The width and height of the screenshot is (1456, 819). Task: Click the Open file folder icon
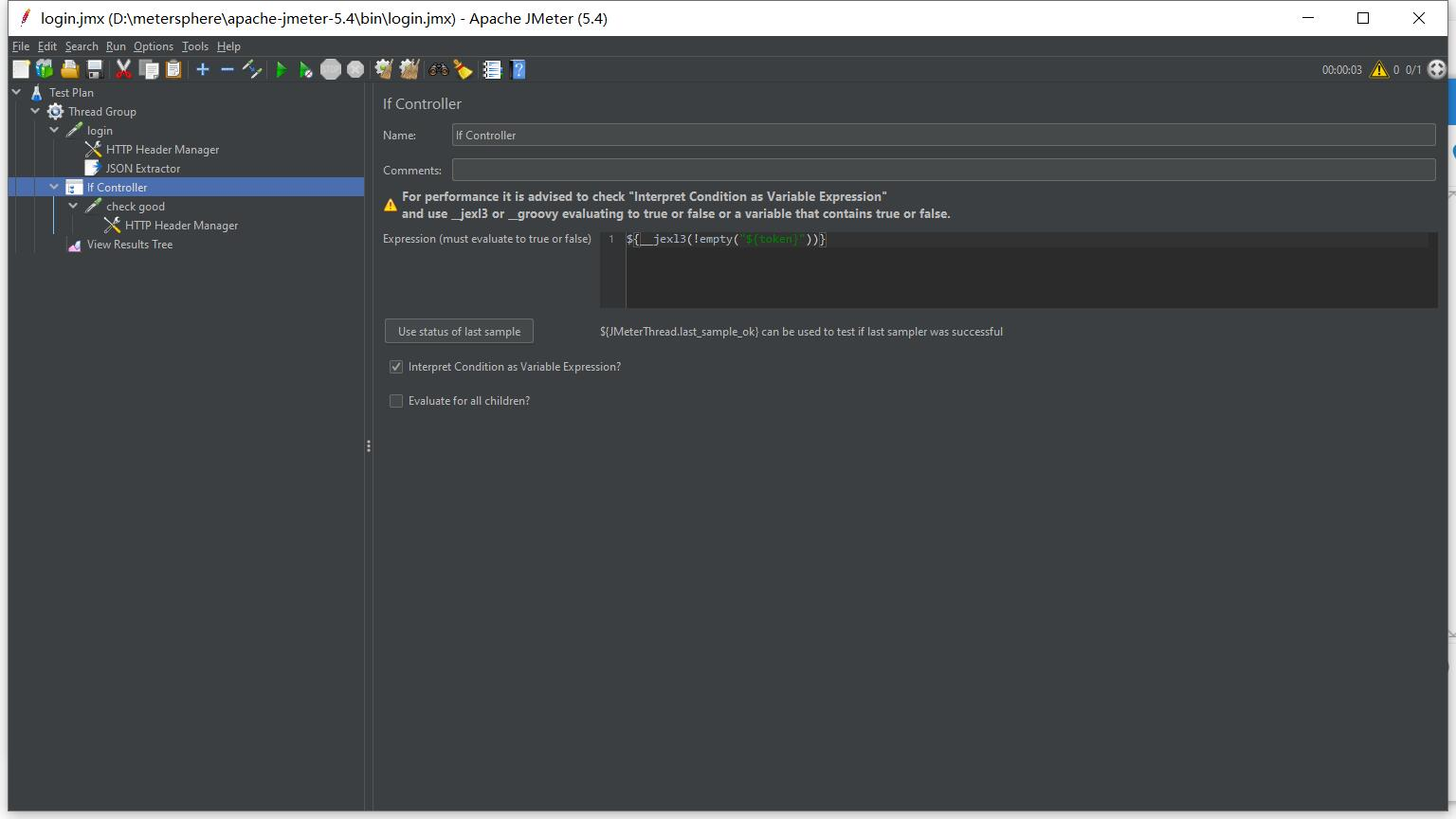tap(69, 69)
